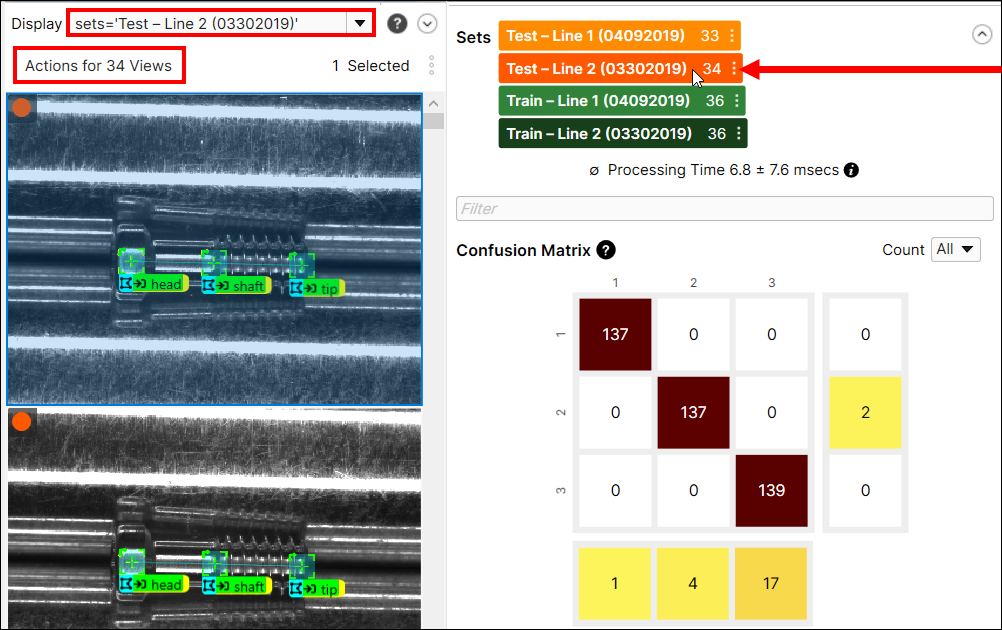Image resolution: width=1002 pixels, height=630 pixels.
Task: Open the kebab menu on Train – Line 1 set
Action: [737, 101]
